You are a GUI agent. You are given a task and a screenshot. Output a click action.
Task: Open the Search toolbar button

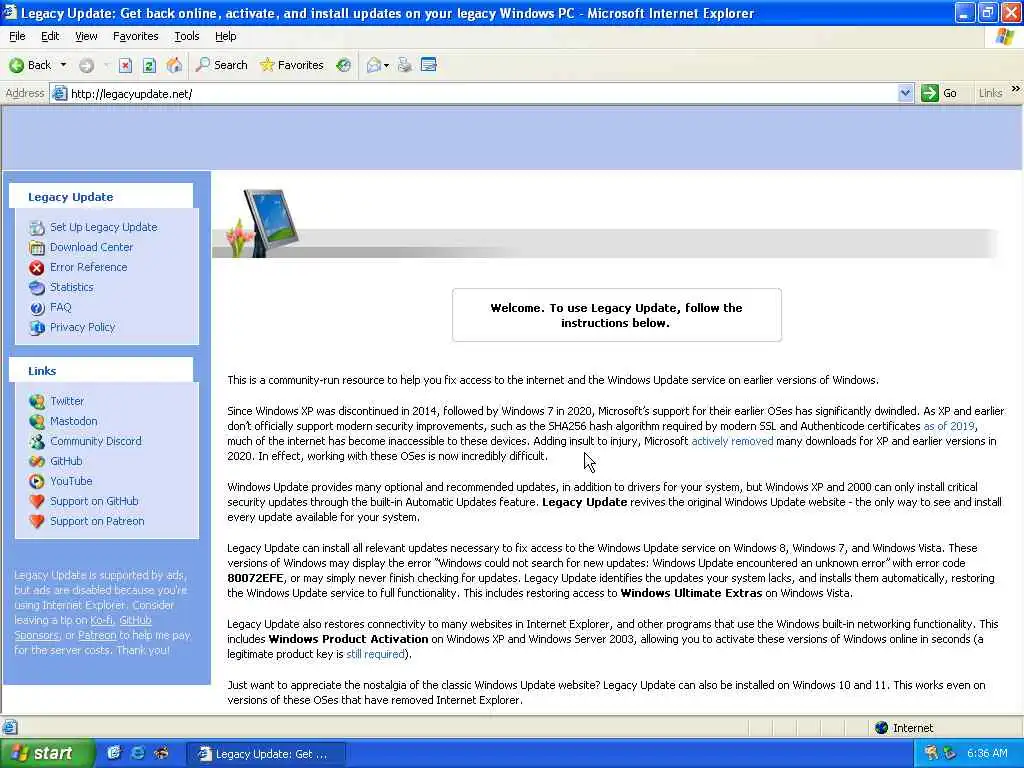[x=222, y=65]
